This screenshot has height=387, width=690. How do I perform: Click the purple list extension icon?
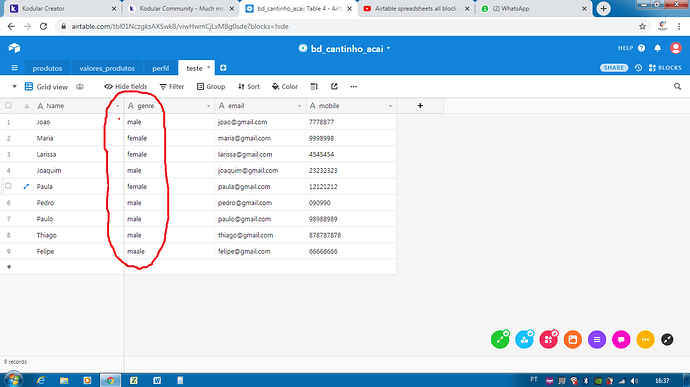[x=597, y=339]
